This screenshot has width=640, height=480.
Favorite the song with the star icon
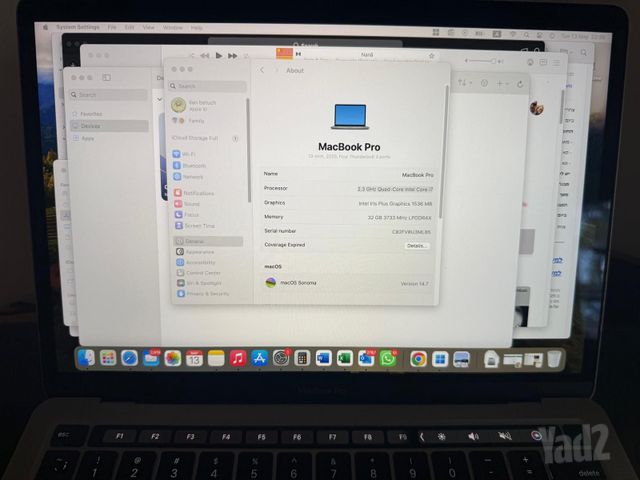[x=431, y=55]
